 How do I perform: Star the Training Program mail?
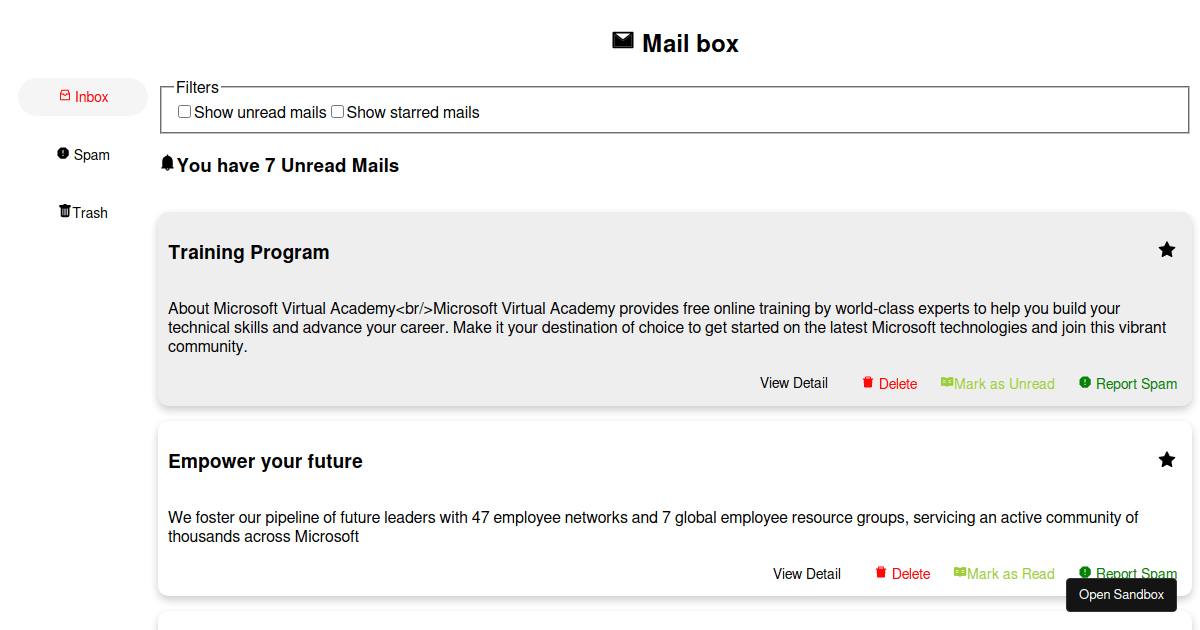point(1166,250)
